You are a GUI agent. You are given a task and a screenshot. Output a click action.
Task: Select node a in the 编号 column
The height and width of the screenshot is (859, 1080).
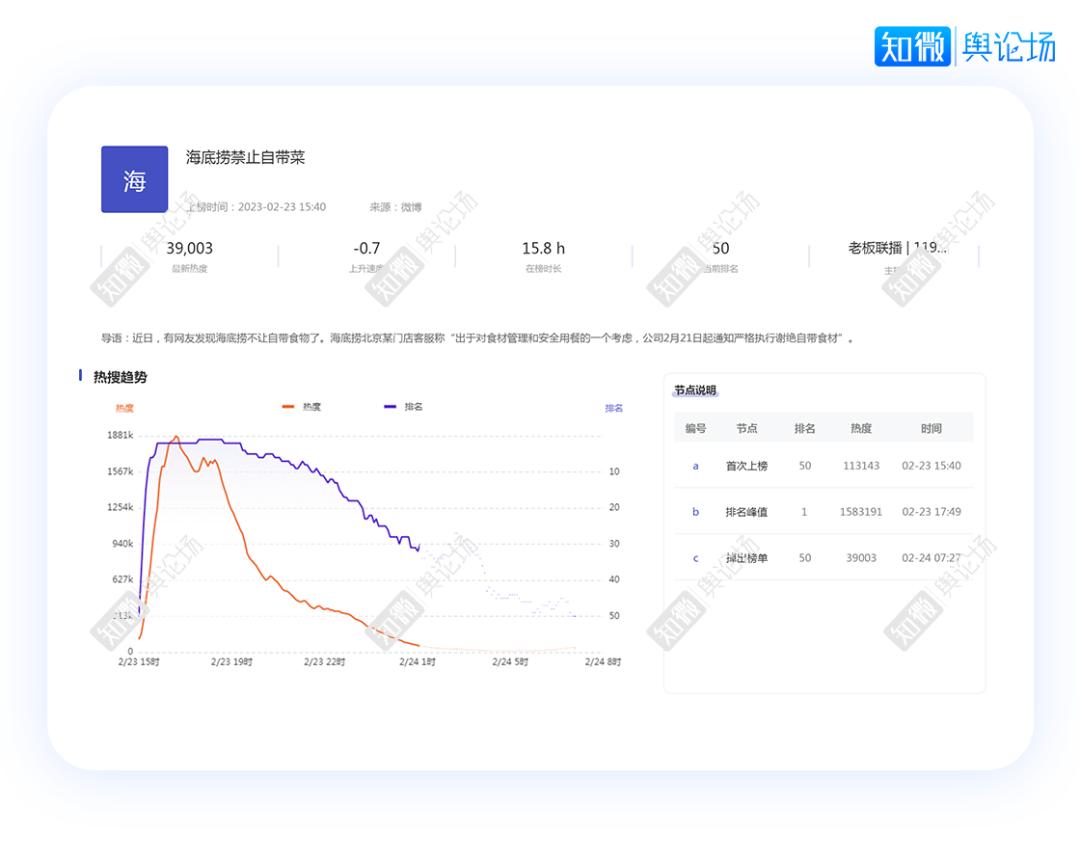pyautogui.click(x=696, y=466)
